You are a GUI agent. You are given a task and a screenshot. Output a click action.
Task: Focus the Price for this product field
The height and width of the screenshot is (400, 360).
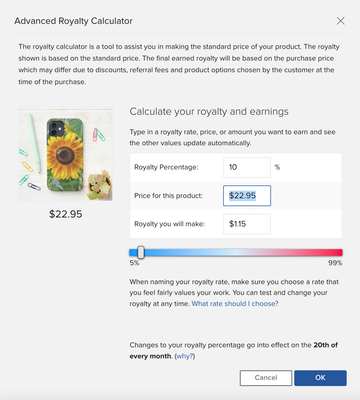pyautogui.click(x=247, y=196)
